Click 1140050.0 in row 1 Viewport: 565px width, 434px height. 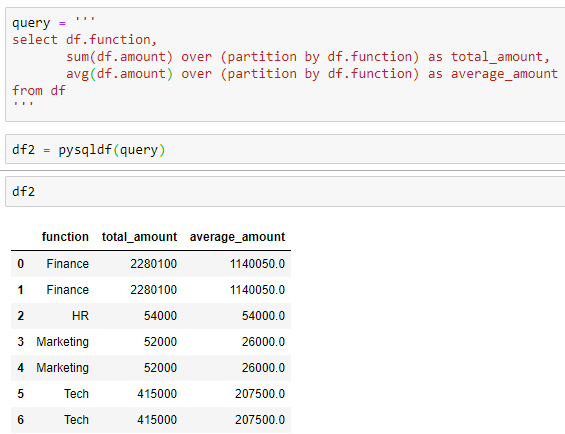258,290
